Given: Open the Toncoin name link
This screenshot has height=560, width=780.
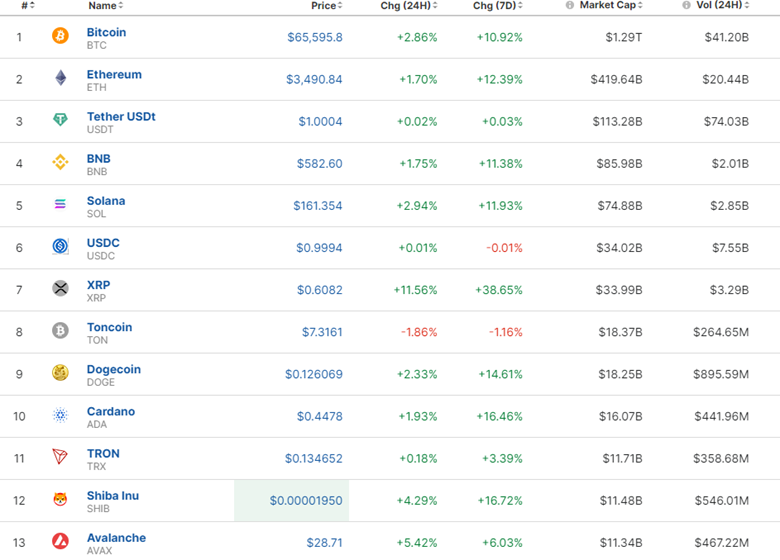Looking at the screenshot, I should [109, 327].
